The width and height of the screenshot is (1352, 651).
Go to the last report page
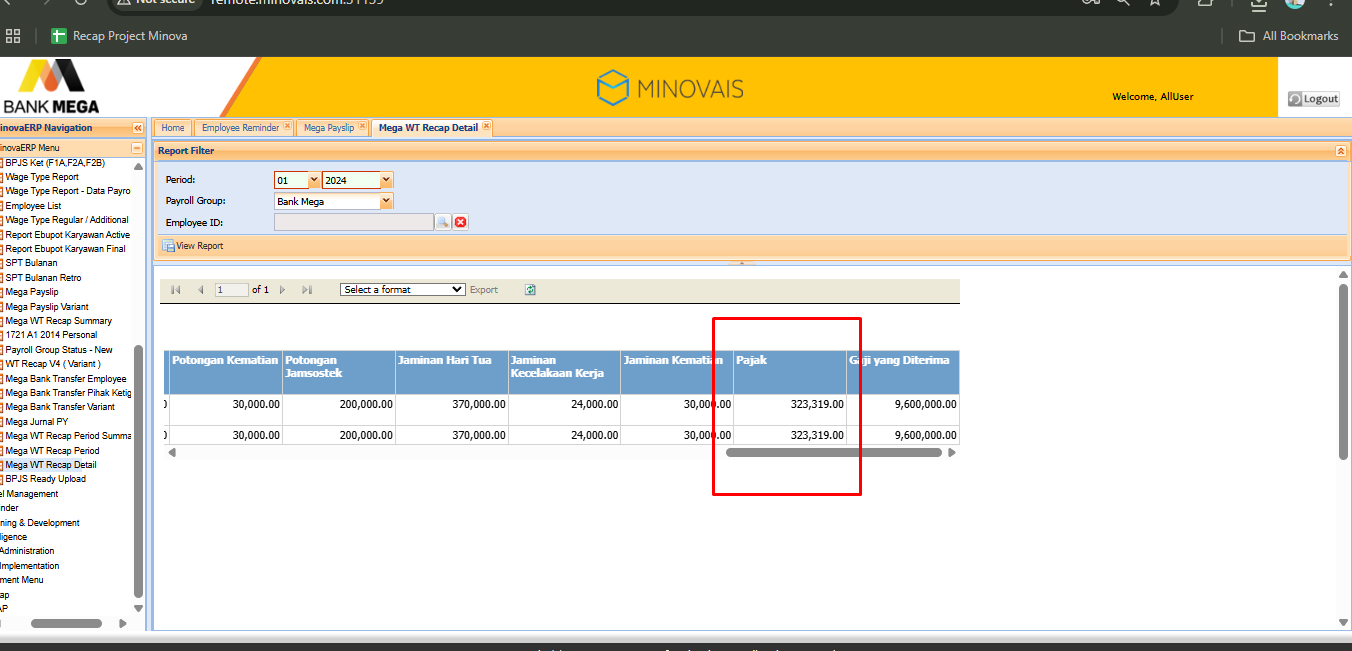coord(307,290)
